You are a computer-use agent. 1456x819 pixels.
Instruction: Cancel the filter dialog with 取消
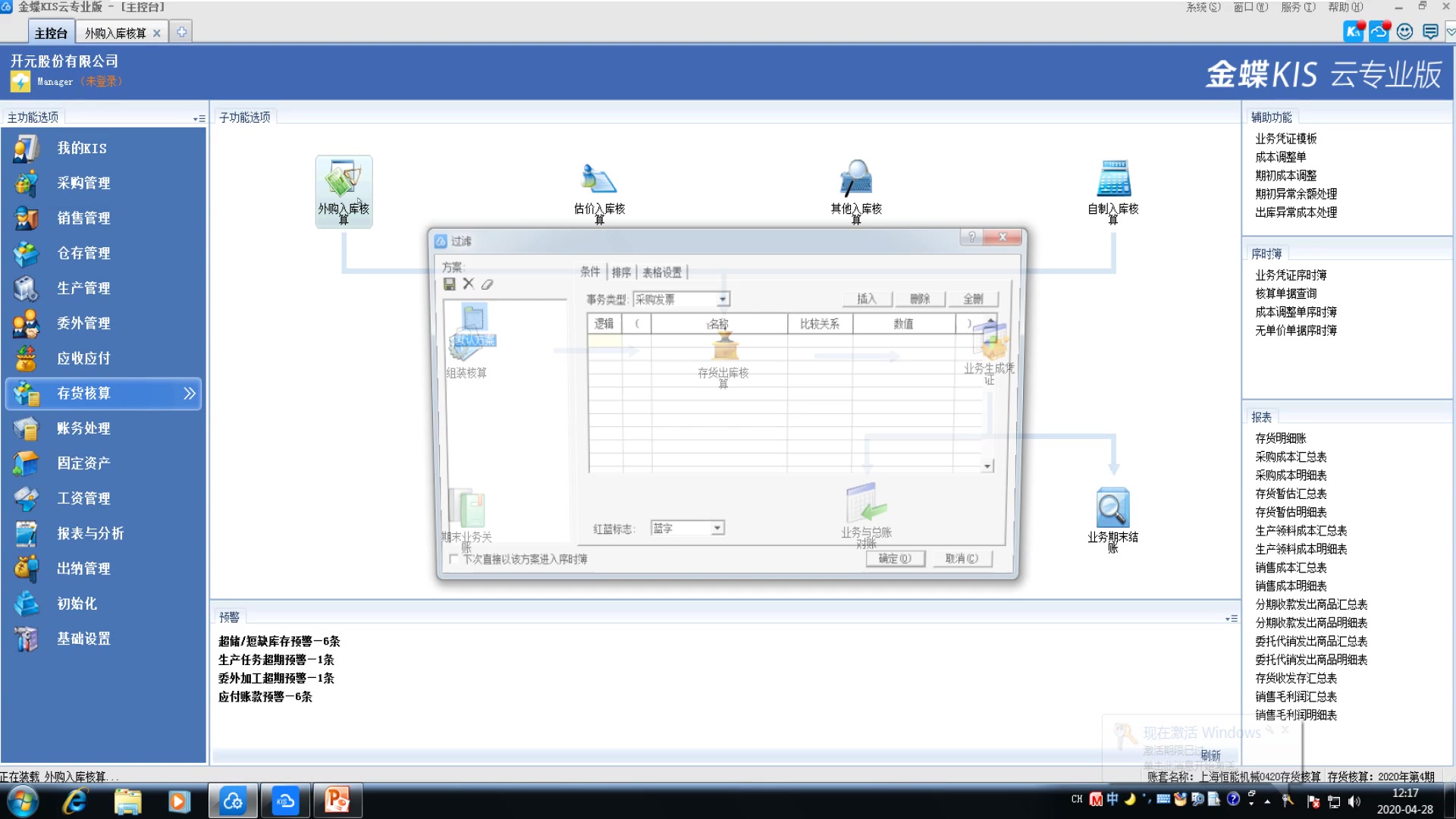(962, 558)
